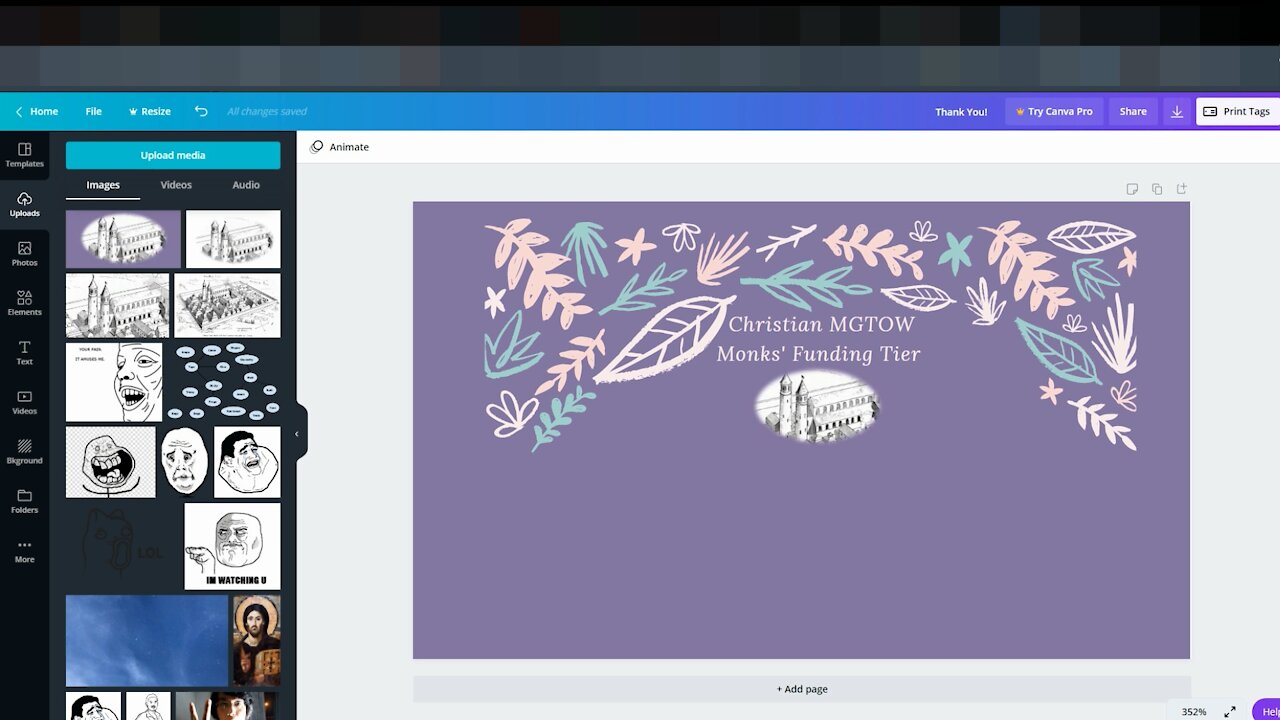Select the IM WATCHING U meme thumbnail
The width and height of the screenshot is (1280, 720).
pyautogui.click(x=233, y=546)
